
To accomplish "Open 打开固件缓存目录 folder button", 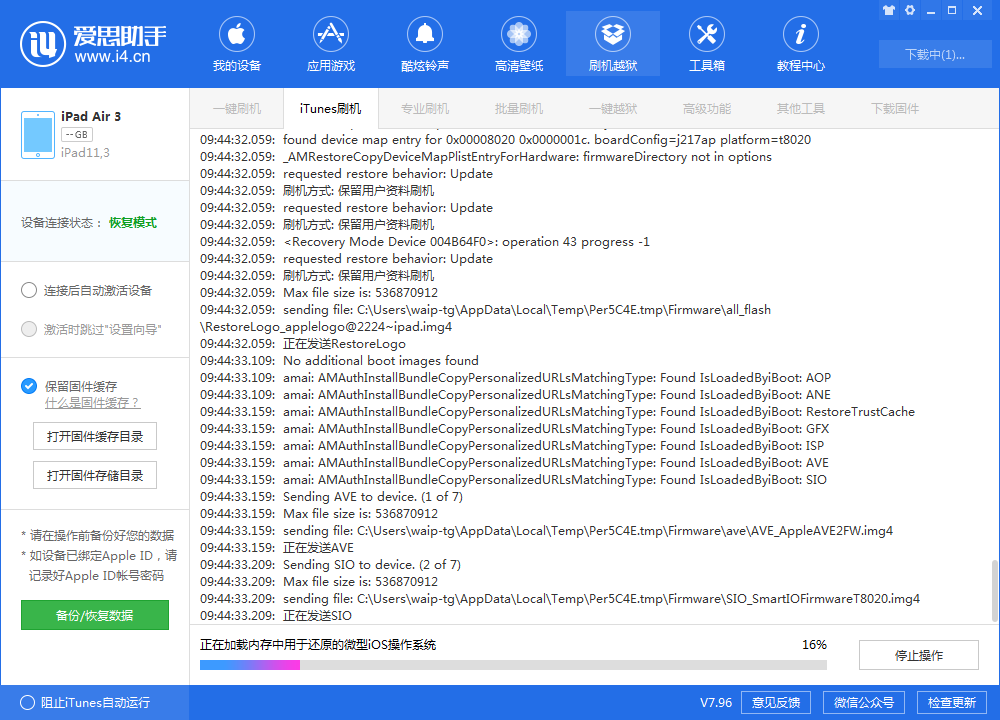I will pos(95,437).
